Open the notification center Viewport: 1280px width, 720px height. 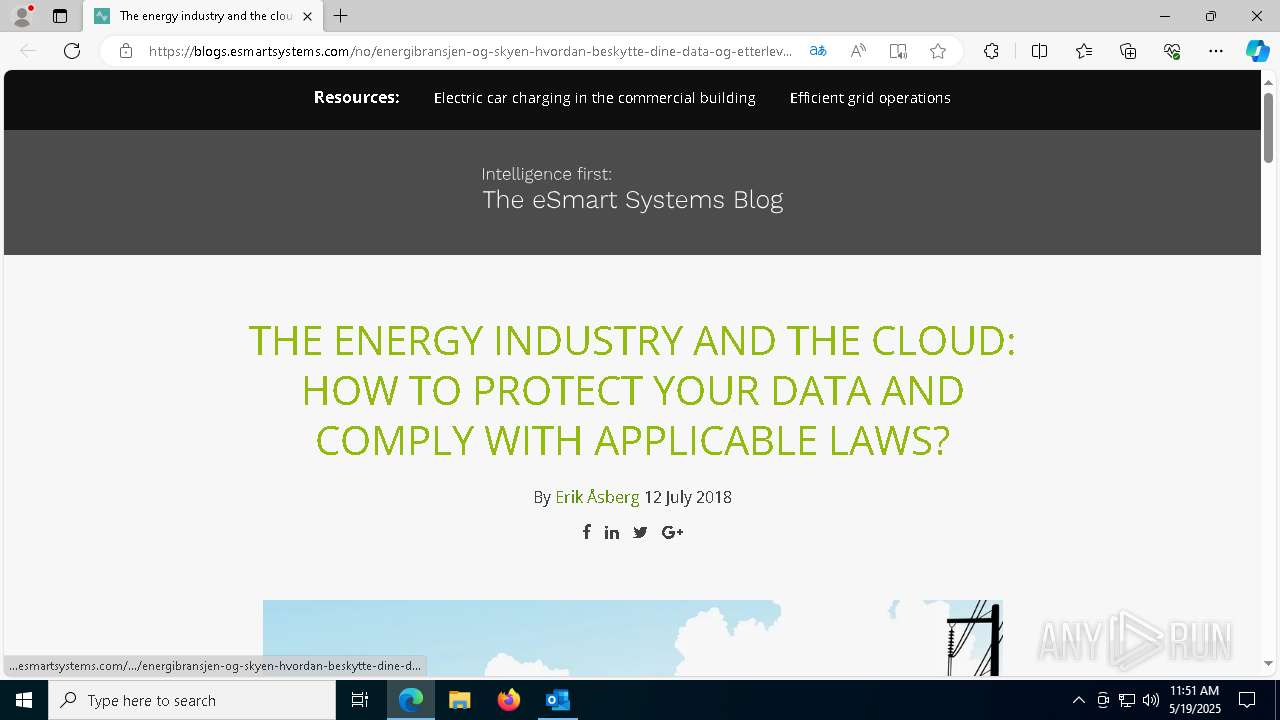tap(1248, 700)
